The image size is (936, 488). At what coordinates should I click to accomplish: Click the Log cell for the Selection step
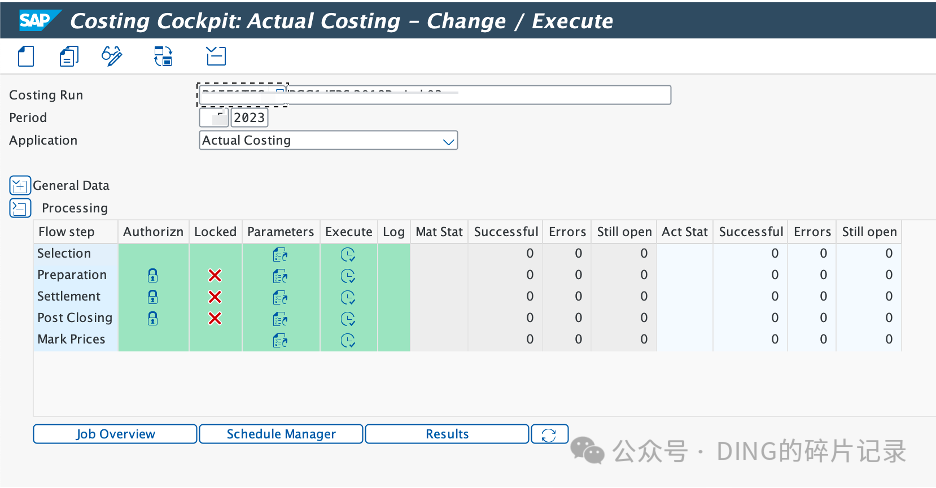394,254
